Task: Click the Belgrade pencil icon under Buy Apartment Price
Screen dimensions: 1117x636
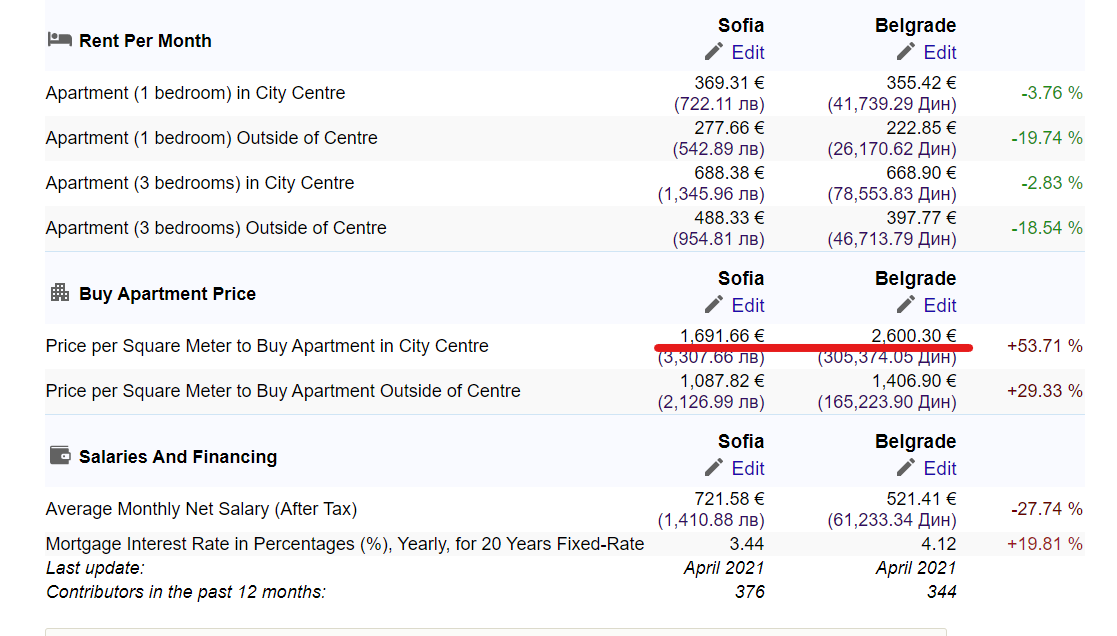Action: 905,305
